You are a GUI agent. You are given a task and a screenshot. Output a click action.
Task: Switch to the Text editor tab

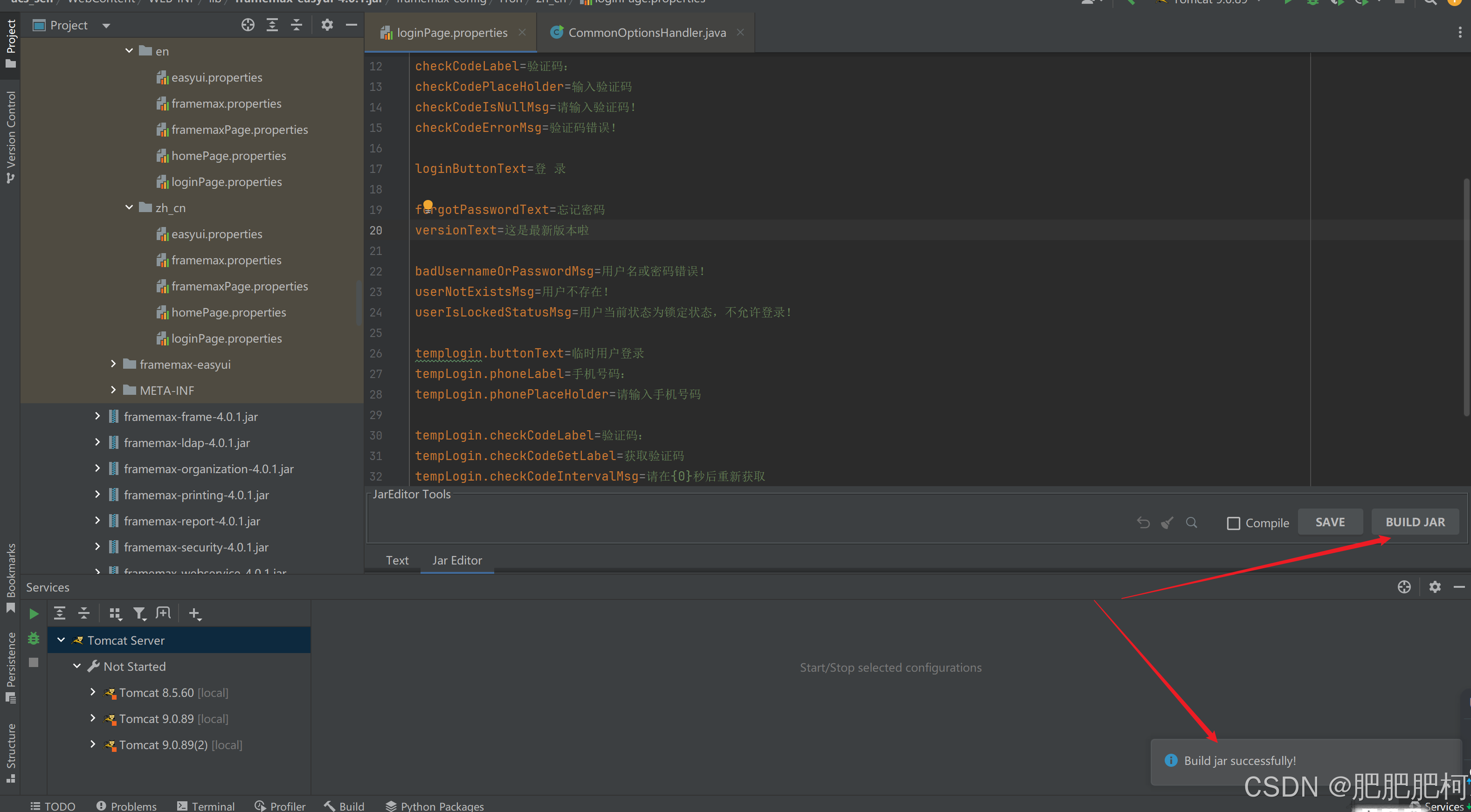coord(397,560)
